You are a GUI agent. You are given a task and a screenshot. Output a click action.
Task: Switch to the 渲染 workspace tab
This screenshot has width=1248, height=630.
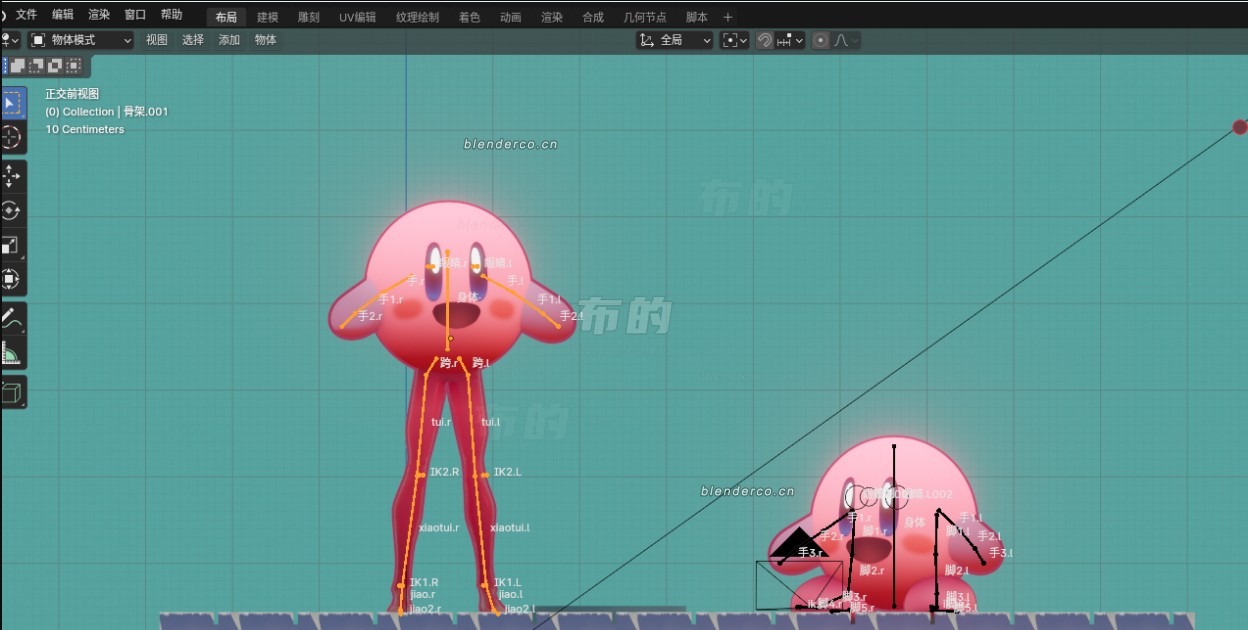point(552,17)
